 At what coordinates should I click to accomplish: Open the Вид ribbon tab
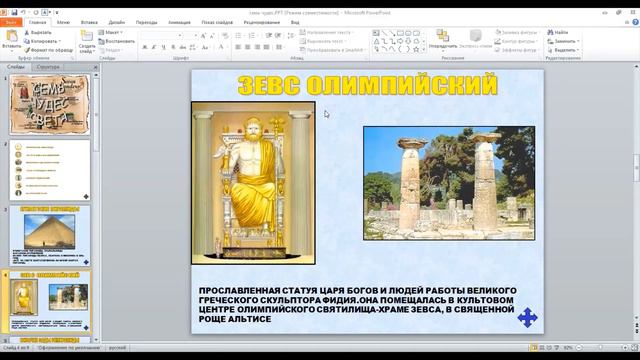coord(295,22)
